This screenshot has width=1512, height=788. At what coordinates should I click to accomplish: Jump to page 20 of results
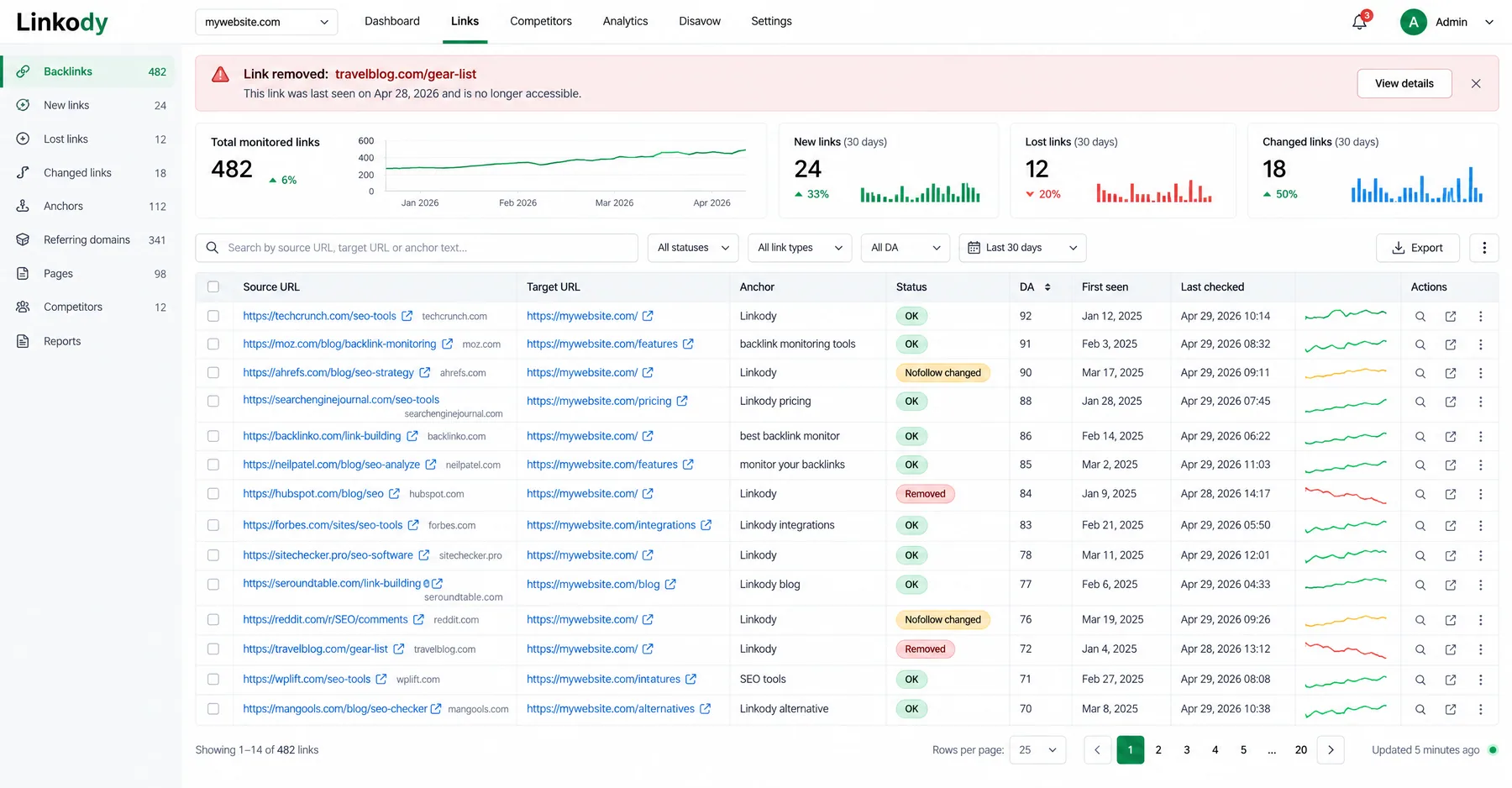[x=1301, y=750]
